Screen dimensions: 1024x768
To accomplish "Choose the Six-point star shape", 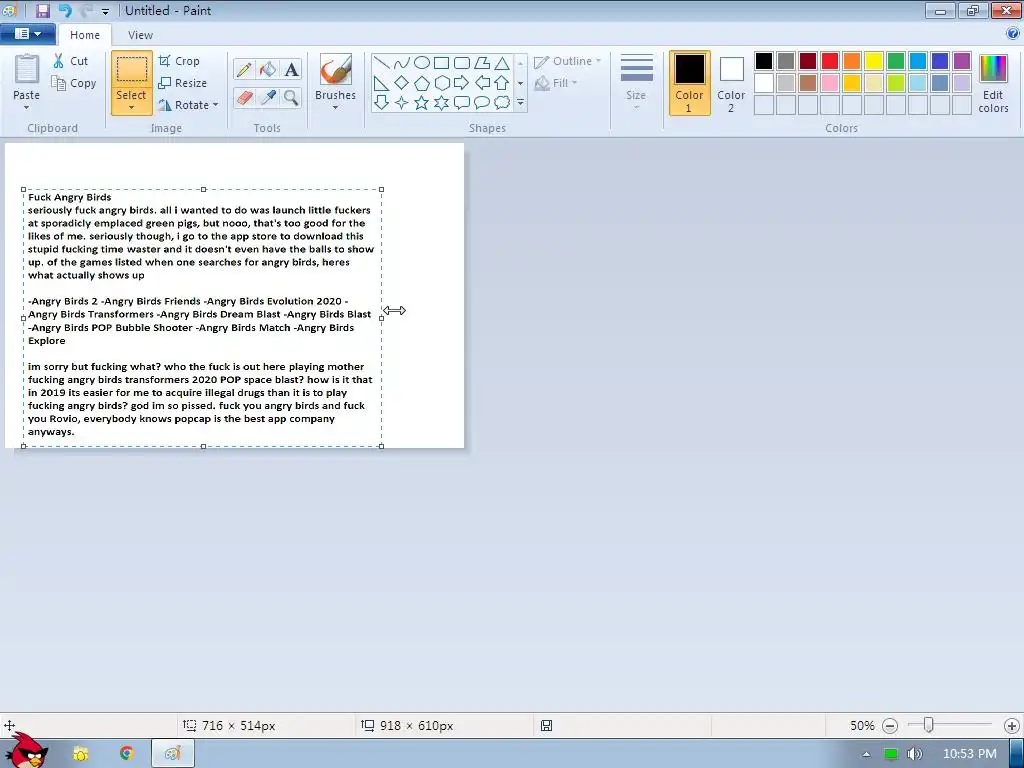I will (x=441, y=103).
